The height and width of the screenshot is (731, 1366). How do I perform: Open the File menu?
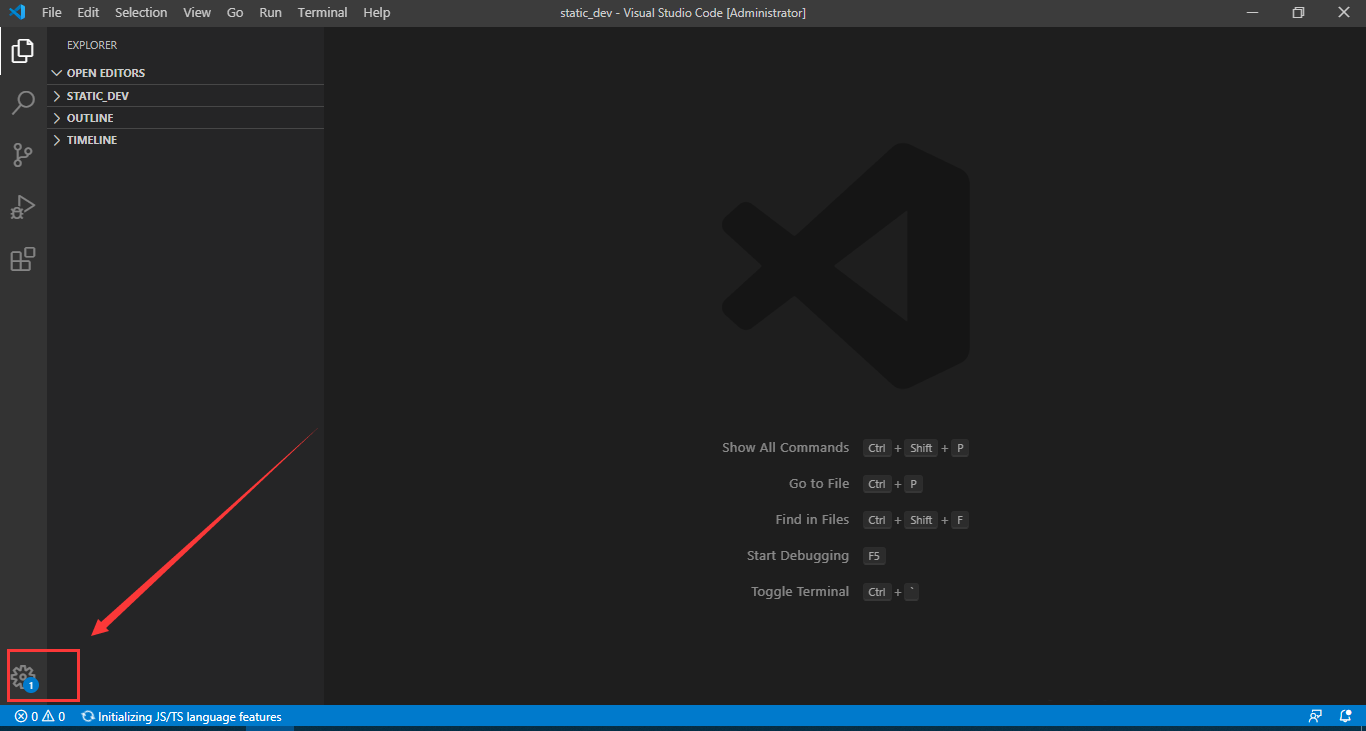[x=52, y=13]
